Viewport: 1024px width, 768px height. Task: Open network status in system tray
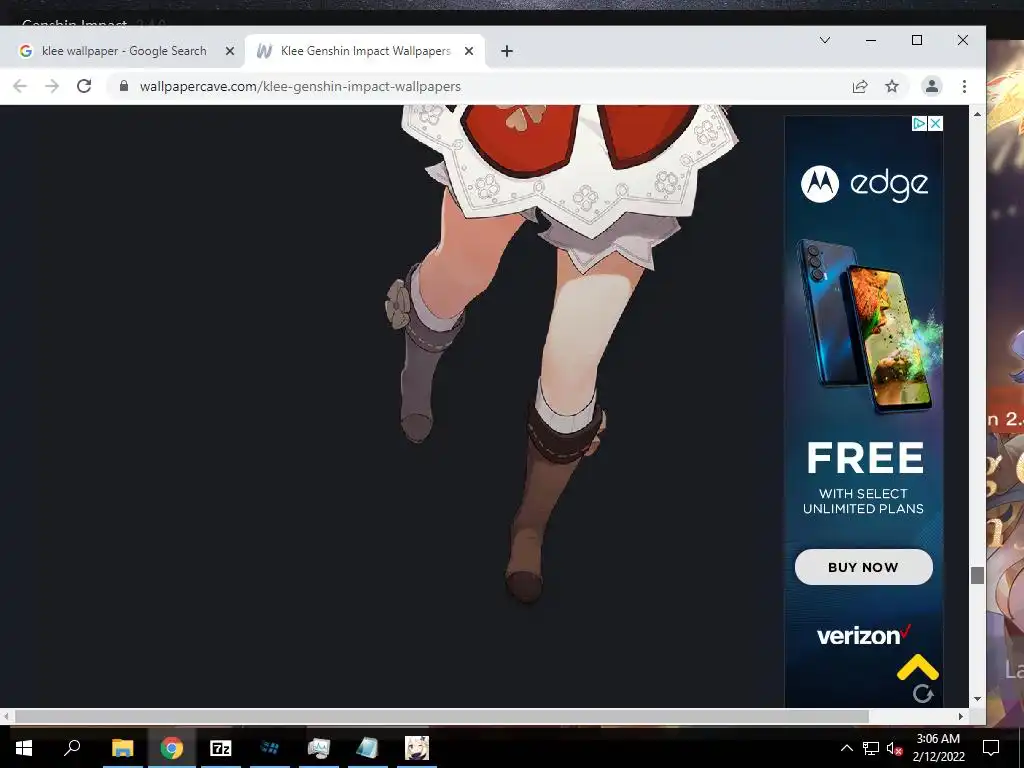871,748
